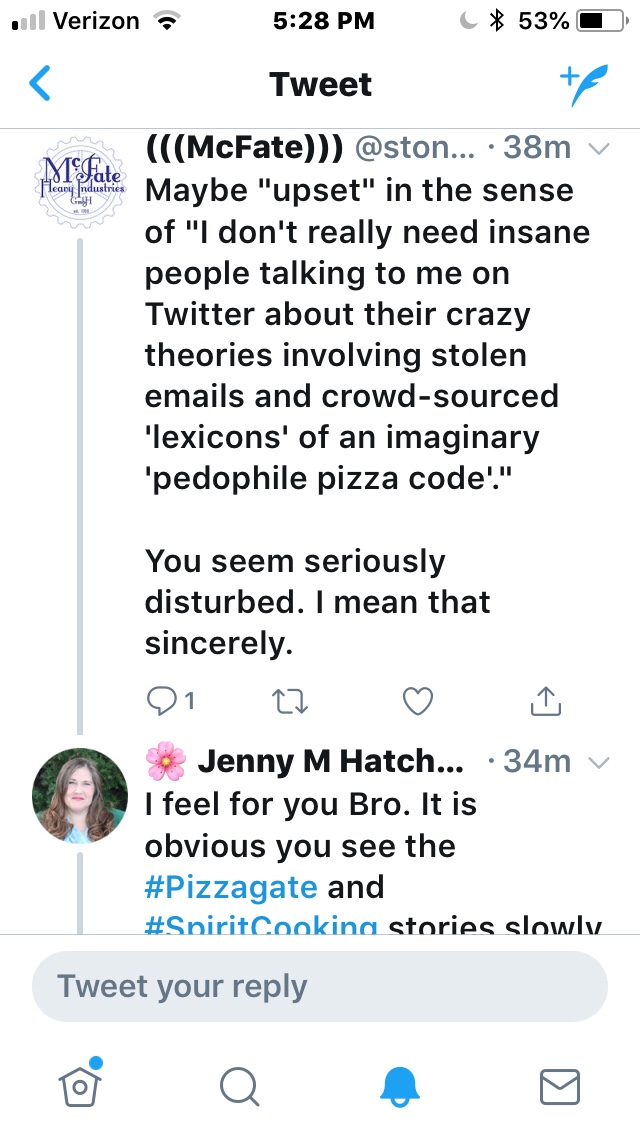
Task: Share the McFate tweet
Action: (543, 702)
